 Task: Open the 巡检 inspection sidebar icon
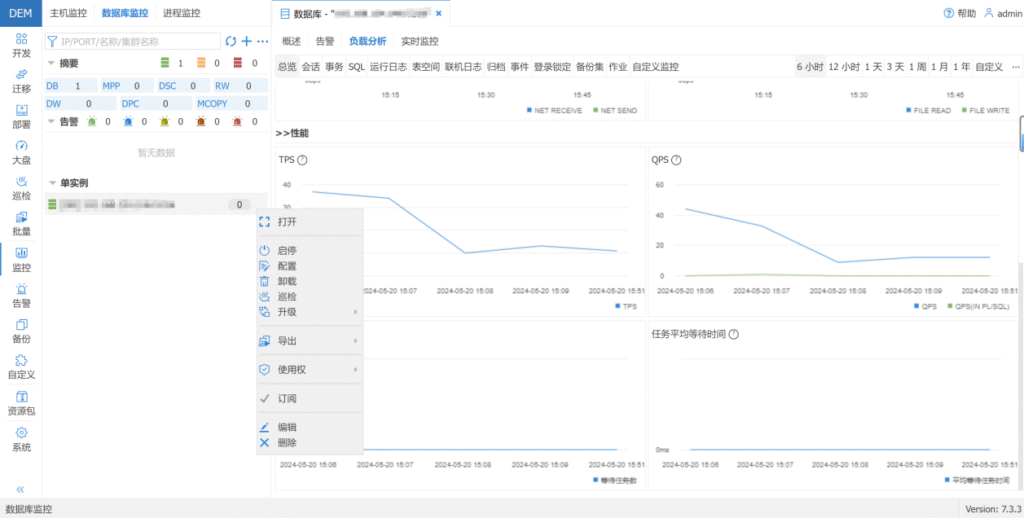pos(21,188)
